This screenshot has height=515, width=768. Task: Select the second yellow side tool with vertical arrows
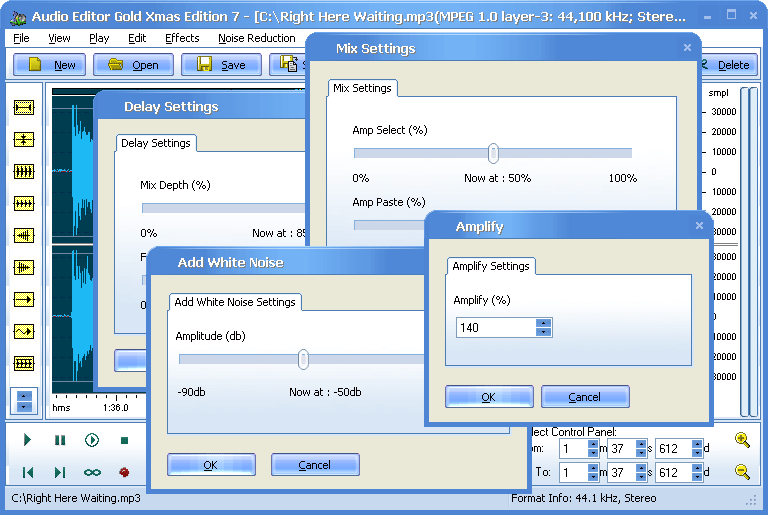point(24,140)
